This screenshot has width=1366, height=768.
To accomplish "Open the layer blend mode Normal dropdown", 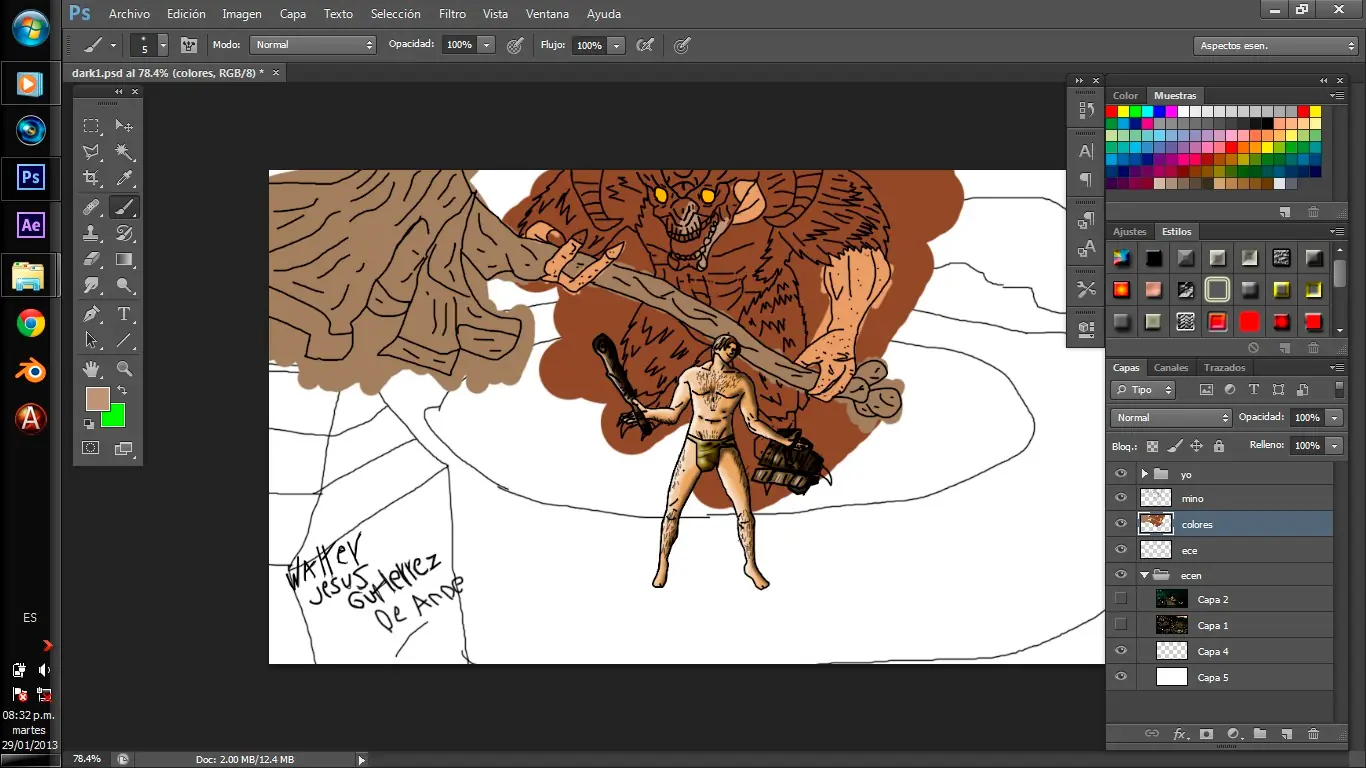I will tap(1171, 417).
